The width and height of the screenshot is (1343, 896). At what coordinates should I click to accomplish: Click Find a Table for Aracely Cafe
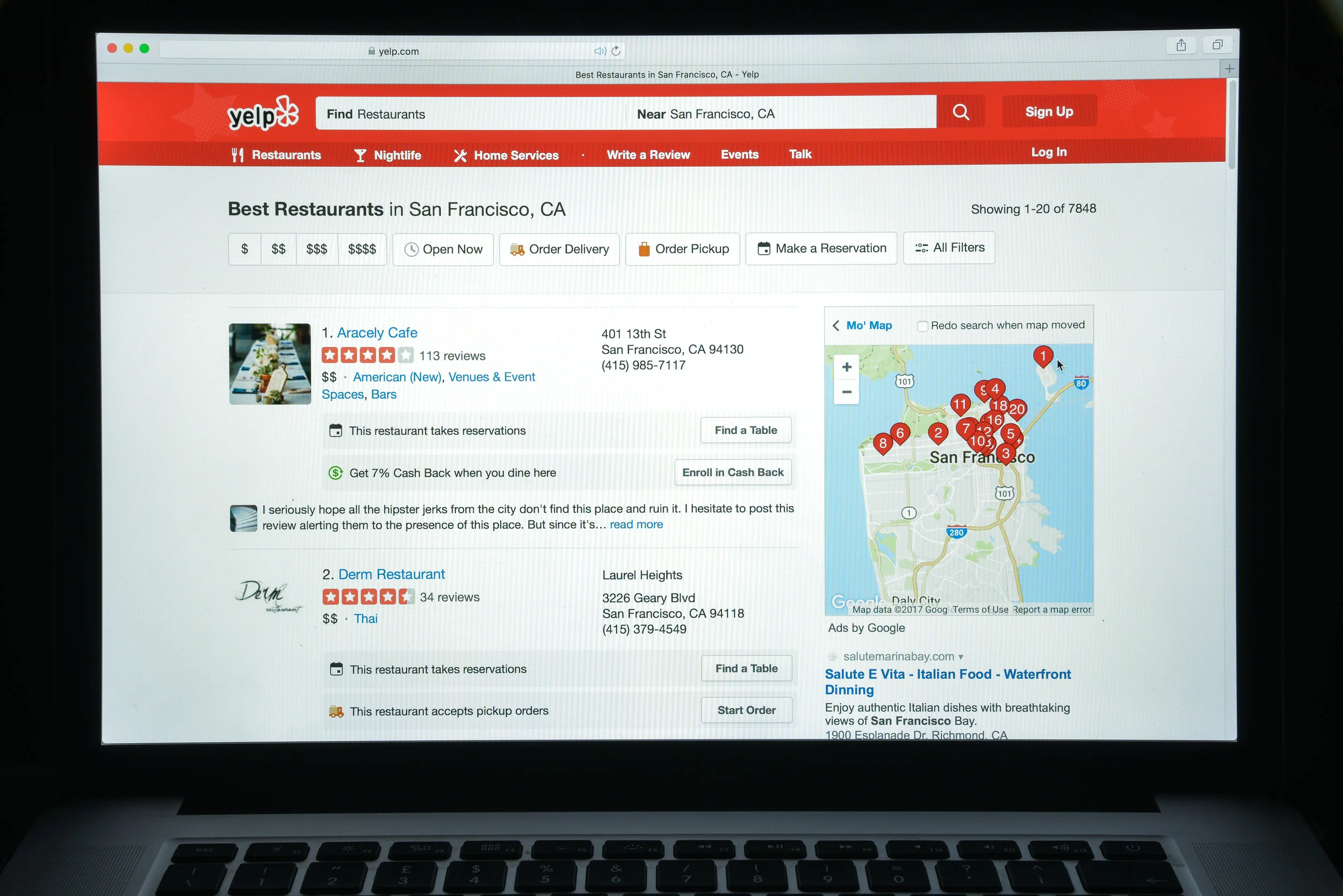(746, 430)
